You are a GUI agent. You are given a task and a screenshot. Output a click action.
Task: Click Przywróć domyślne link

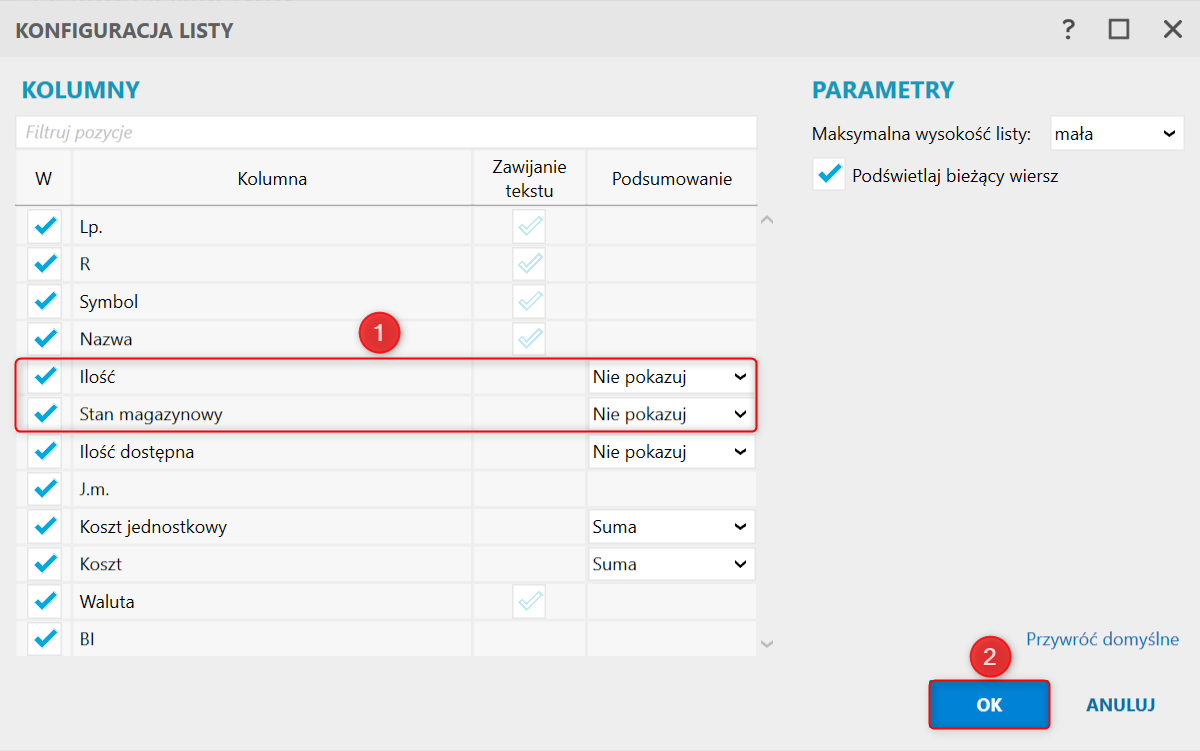1103,639
